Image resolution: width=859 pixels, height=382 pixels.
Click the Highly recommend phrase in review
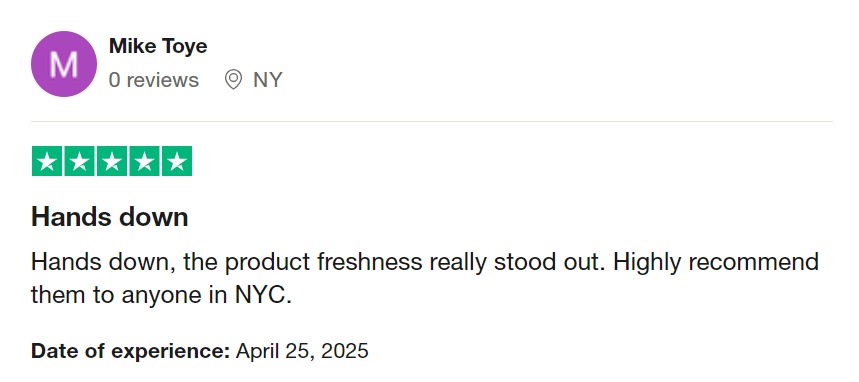(715, 262)
